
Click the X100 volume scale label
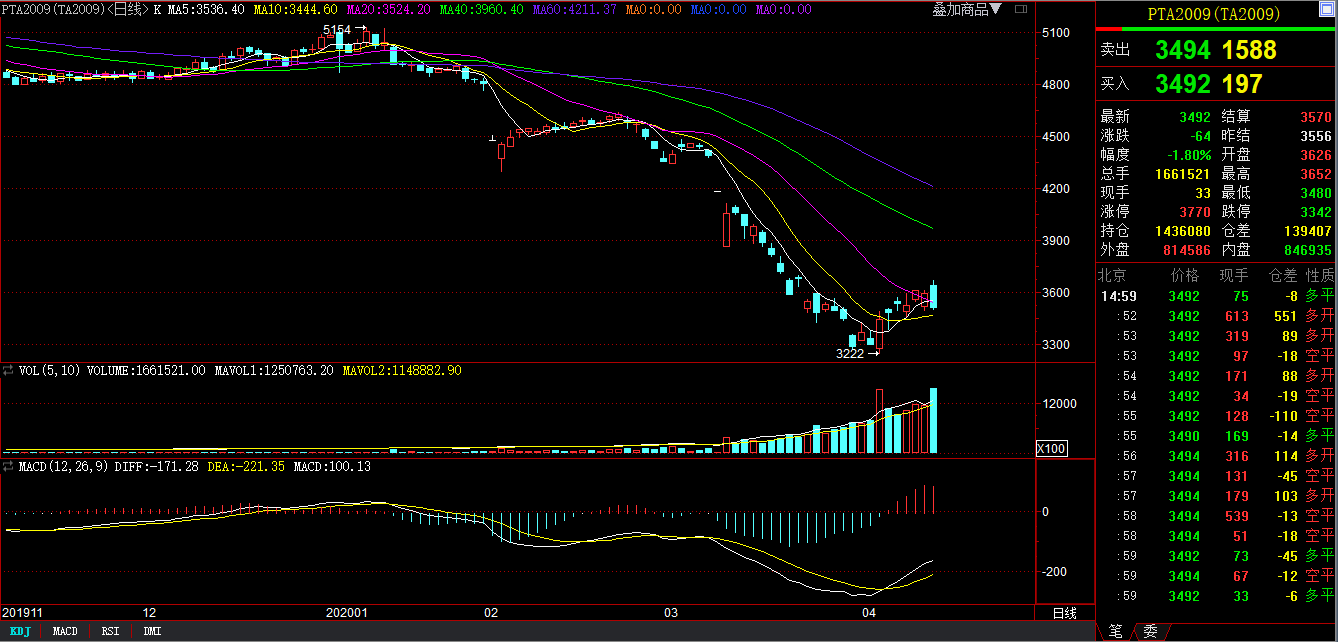pyautogui.click(x=1052, y=448)
